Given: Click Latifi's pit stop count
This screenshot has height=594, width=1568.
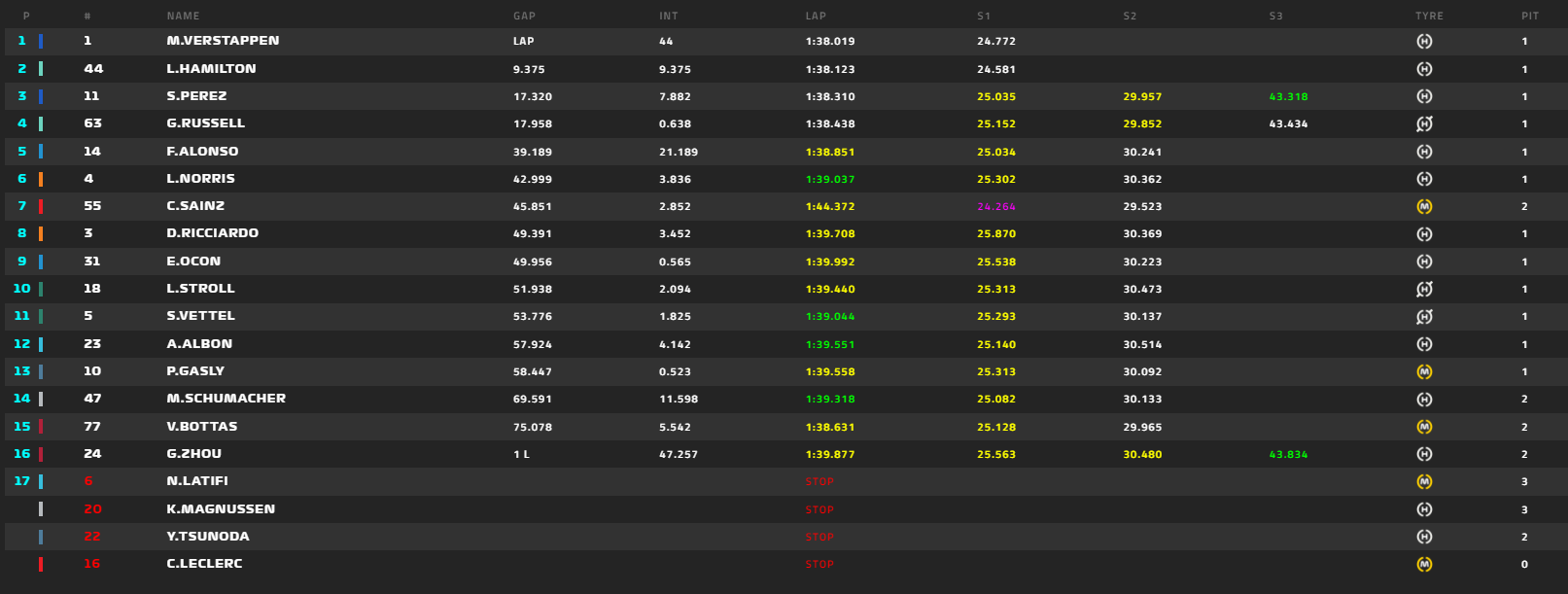Looking at the screenshot, I should pyautogui.click(x=1524, y=482).
